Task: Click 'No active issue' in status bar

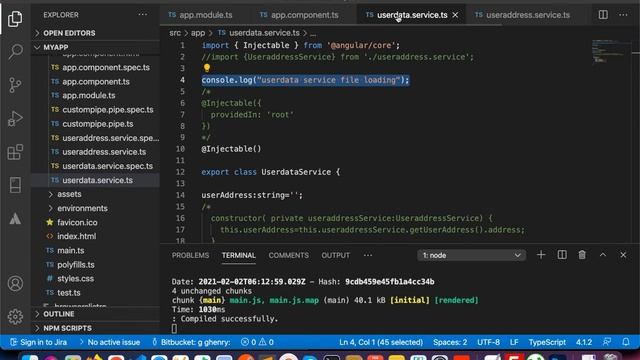Action: [x=110, y=342]
